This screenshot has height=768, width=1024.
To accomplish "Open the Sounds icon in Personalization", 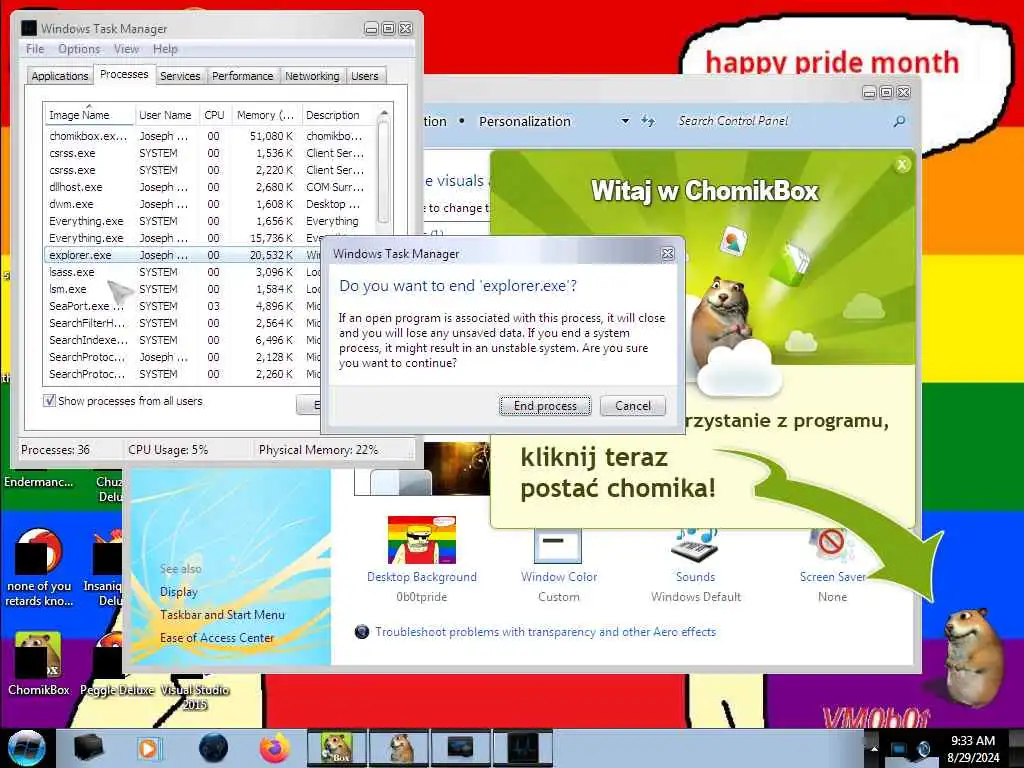I will pos(696,546).
